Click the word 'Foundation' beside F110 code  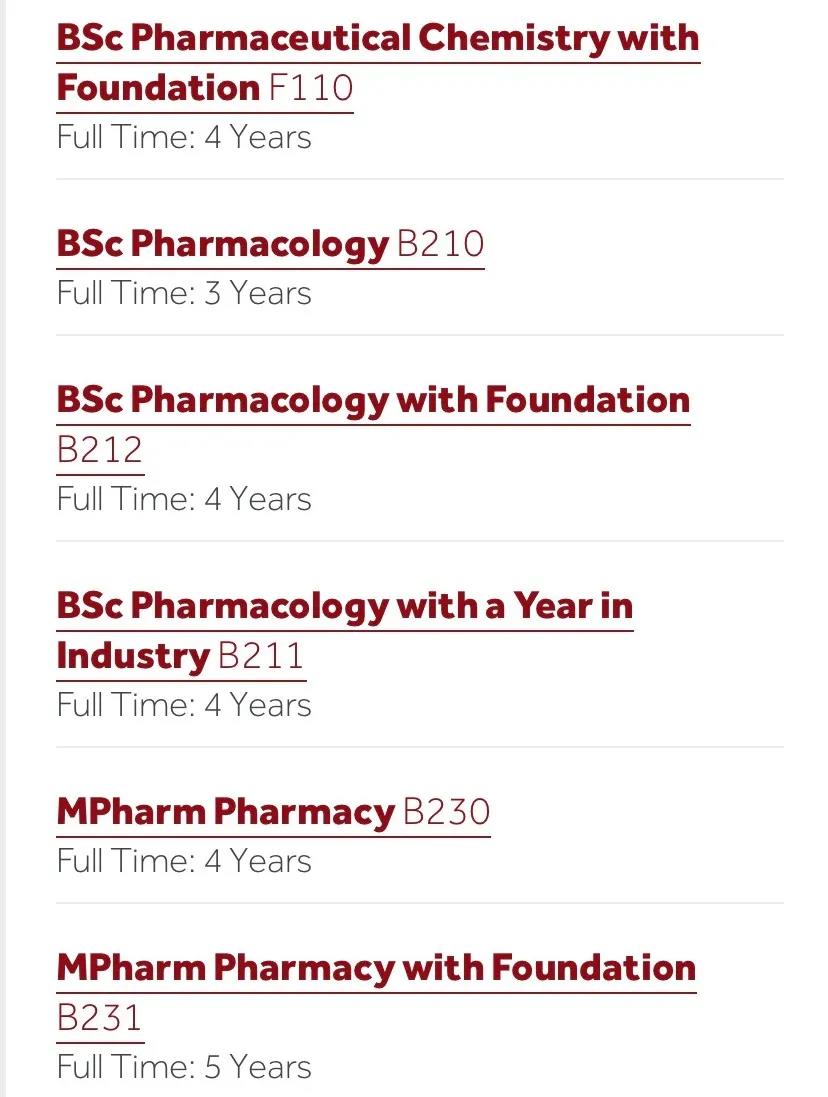point(159,88)
